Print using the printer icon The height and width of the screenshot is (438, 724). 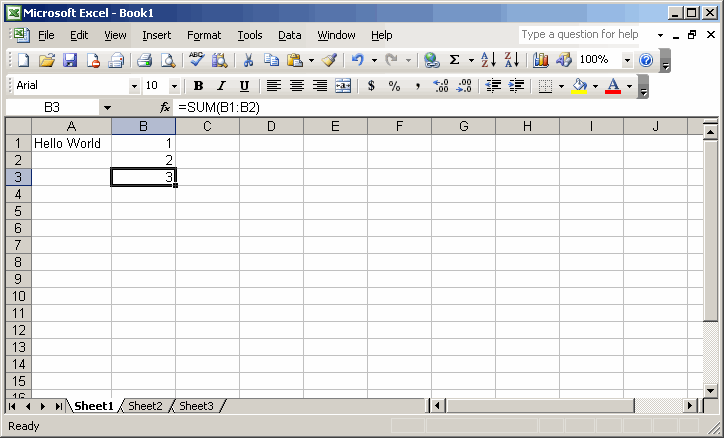[x=145, y=60]
